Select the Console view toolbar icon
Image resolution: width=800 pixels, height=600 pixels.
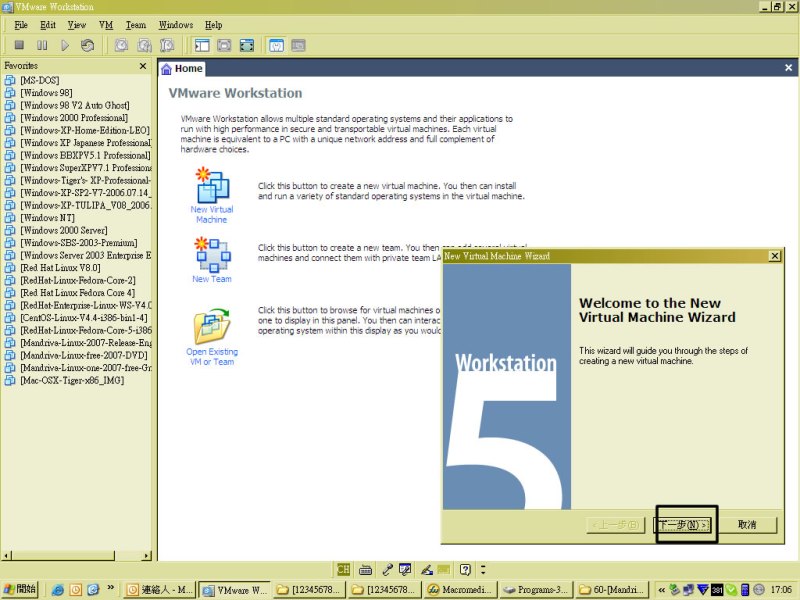point(298,45)
